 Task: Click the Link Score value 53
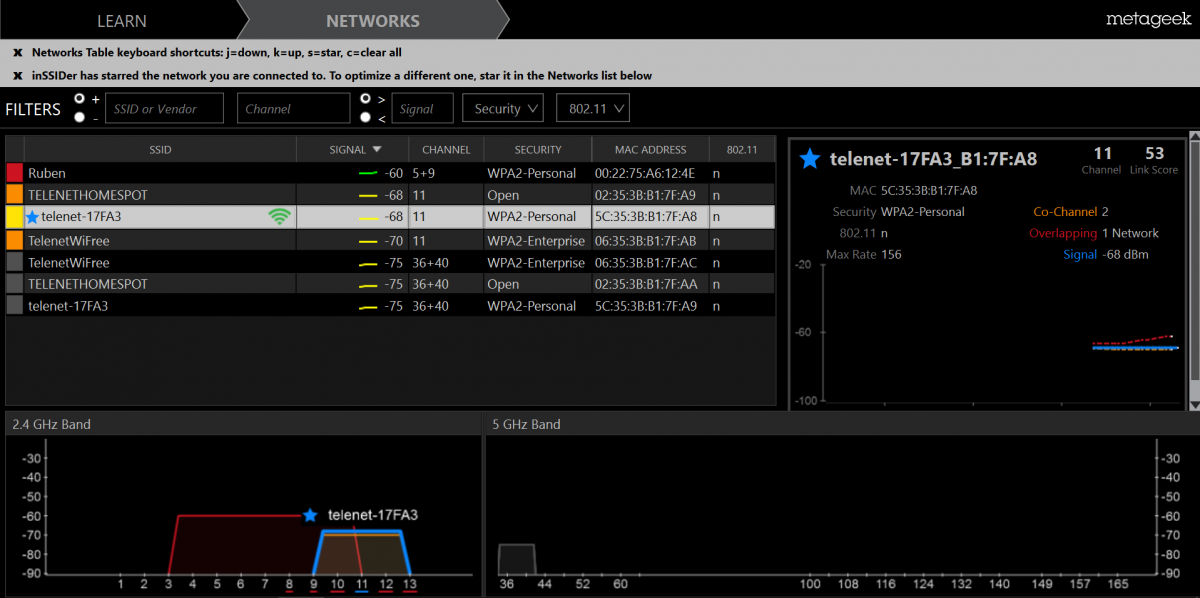tap(1155, 153)
